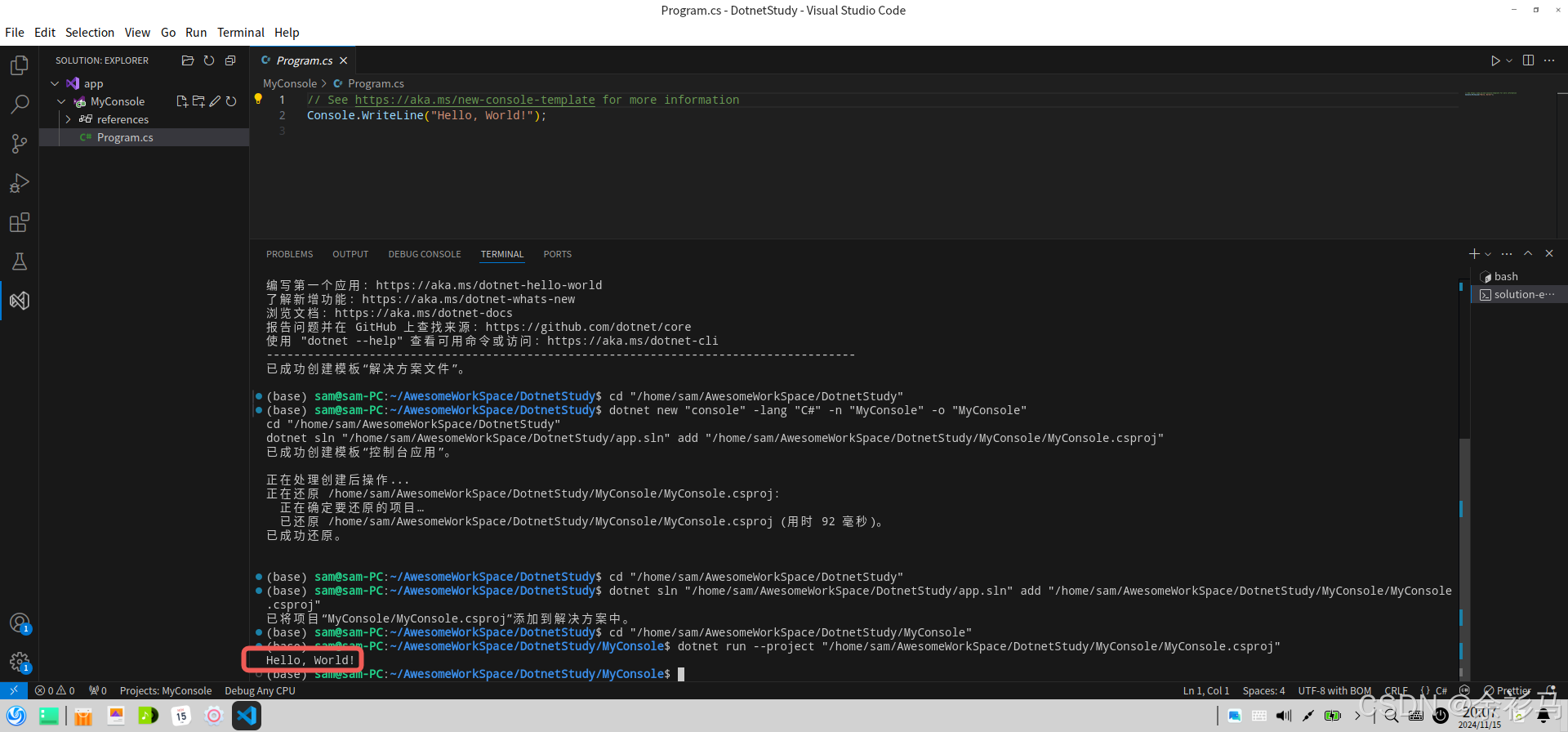Collapse the app solution node
Image resolution: width=1568 pixels, height=732 pixels.
point(55,83)
